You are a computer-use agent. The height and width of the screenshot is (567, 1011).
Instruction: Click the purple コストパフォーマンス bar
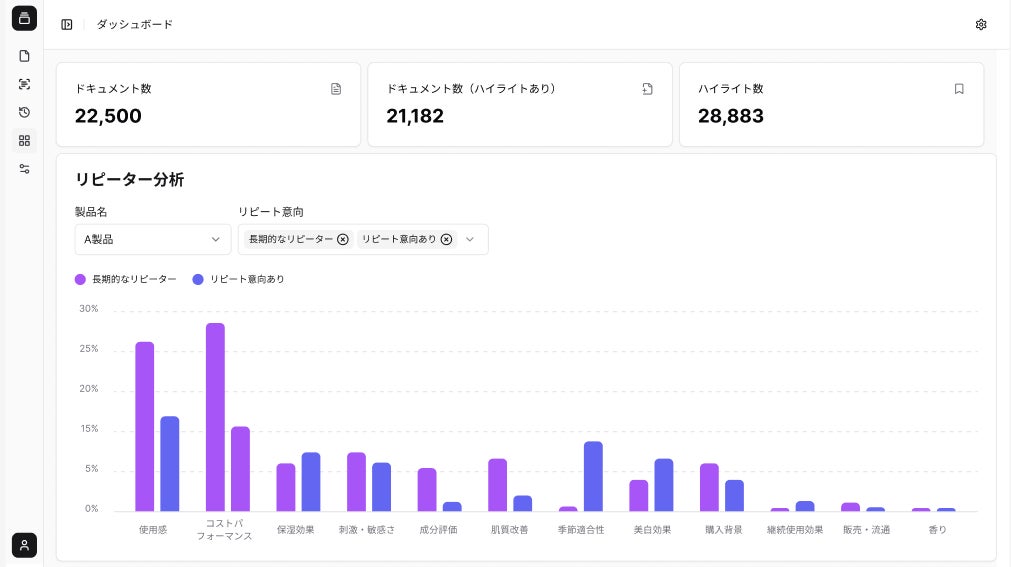tap(215, 417)
